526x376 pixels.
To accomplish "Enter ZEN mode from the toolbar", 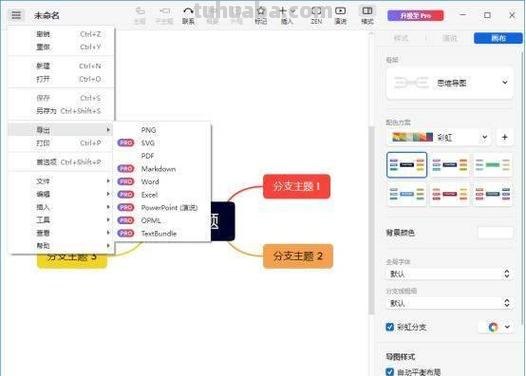I will 316,15.
